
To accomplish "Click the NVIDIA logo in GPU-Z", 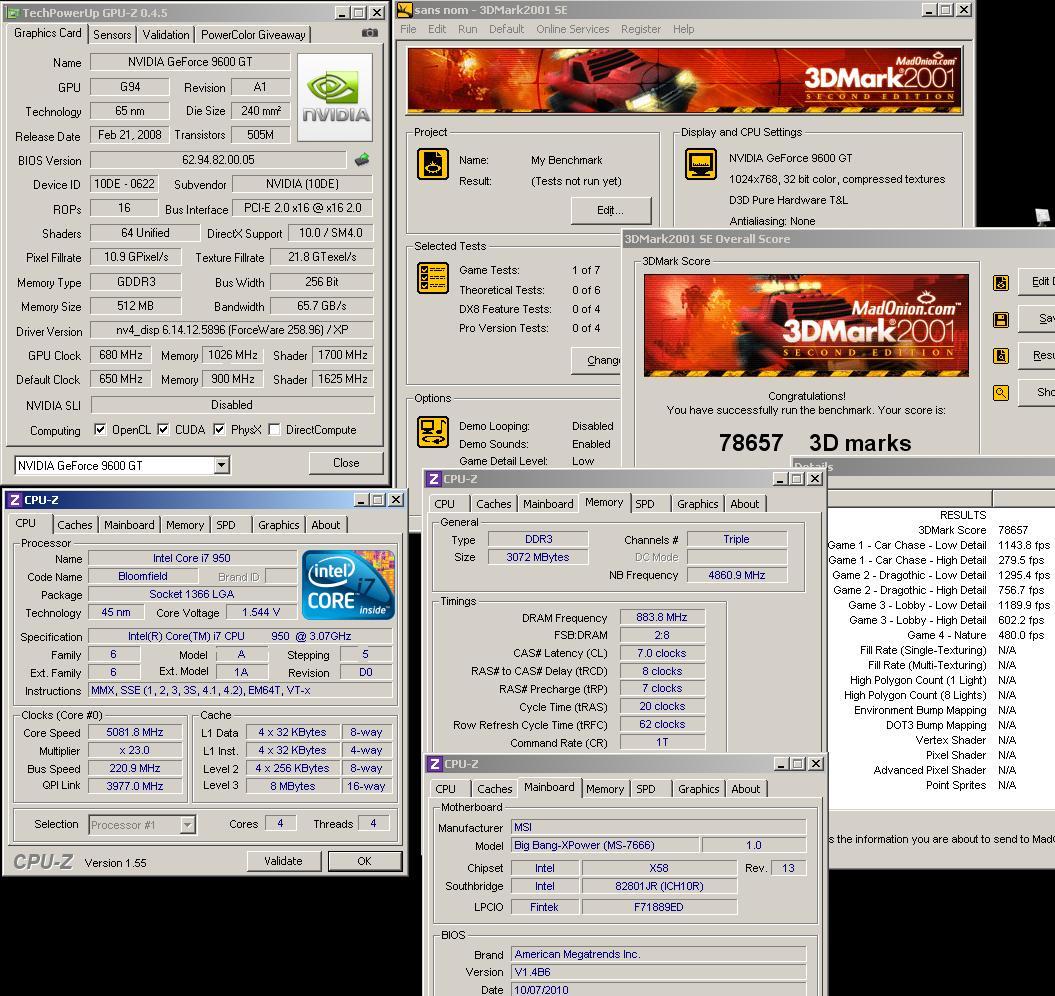I will click(x=335, y=98).
